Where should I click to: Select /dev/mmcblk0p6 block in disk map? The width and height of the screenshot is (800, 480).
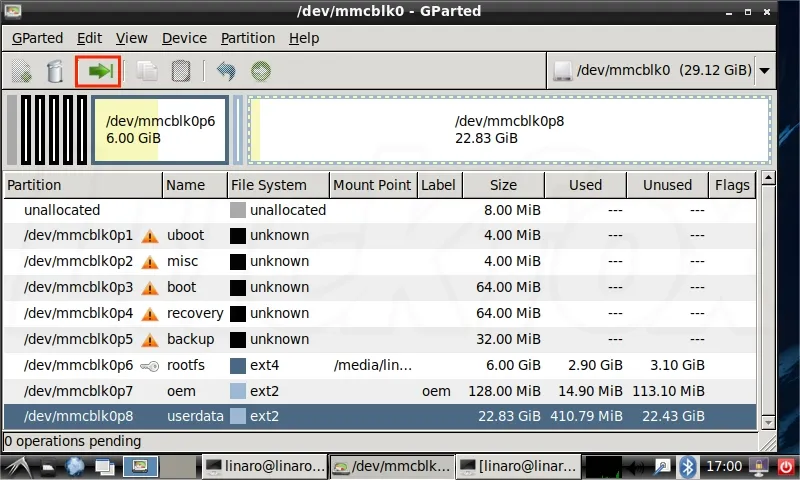[160, 130]
